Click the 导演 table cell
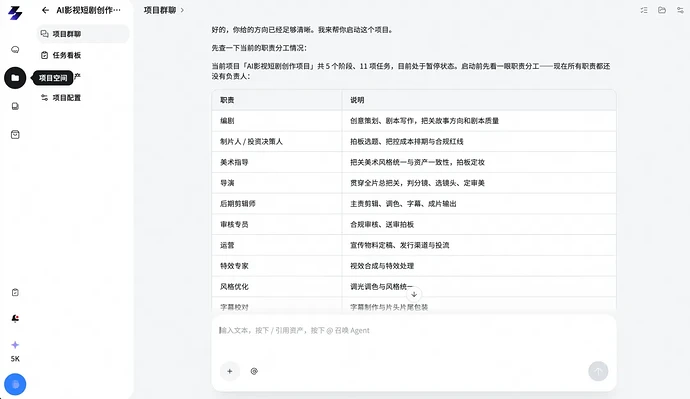690x399 pixels. (277, 183)
